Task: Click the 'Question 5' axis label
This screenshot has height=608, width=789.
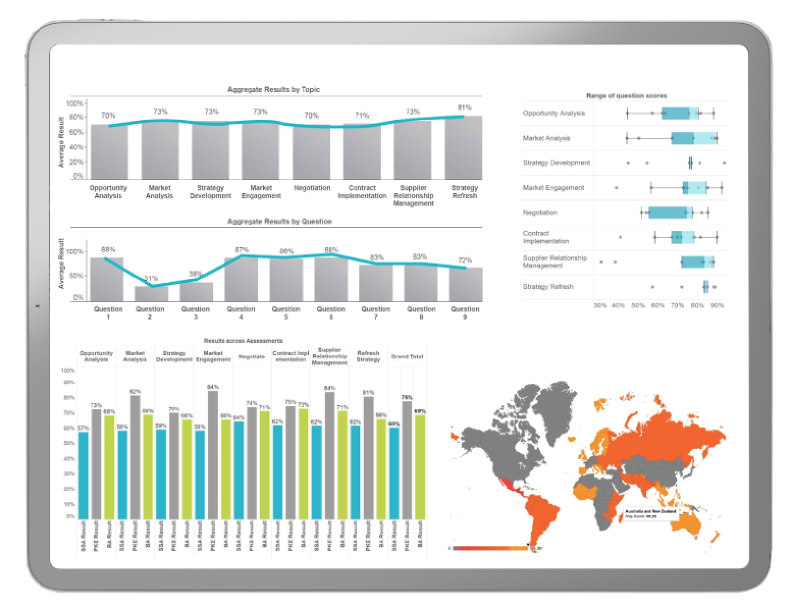Action: (x=286, y=313)
